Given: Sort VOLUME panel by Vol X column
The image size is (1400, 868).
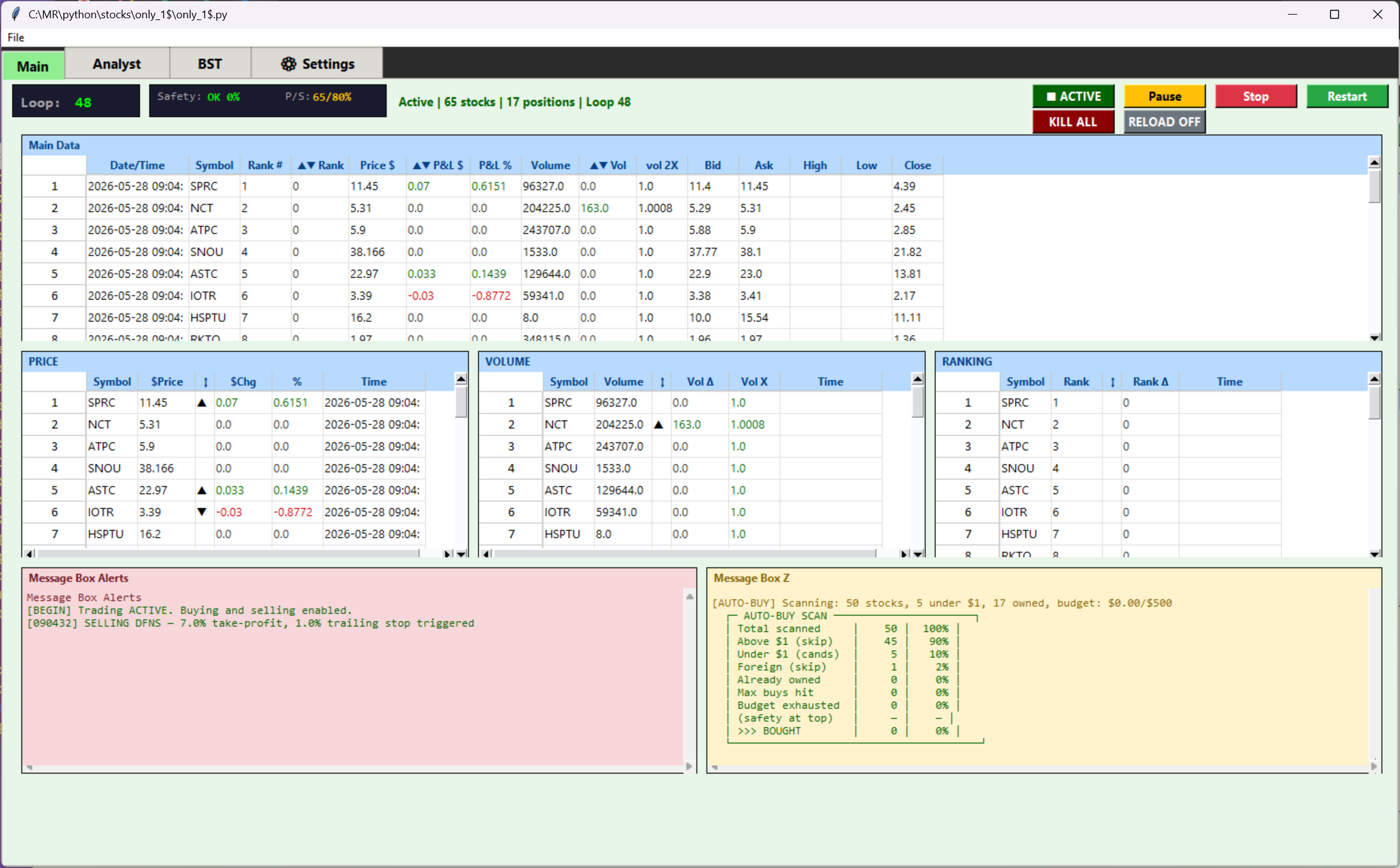Looking at the screenshot, I should 754,382.
